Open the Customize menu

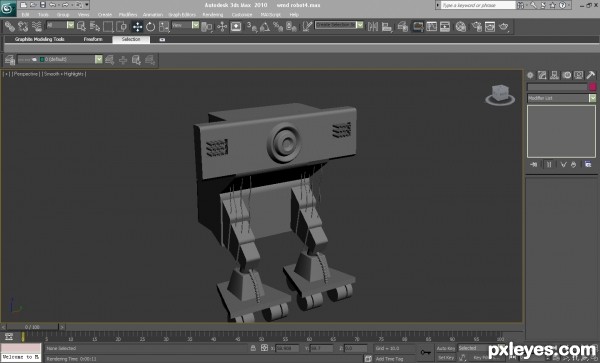(x=242, y=15)
